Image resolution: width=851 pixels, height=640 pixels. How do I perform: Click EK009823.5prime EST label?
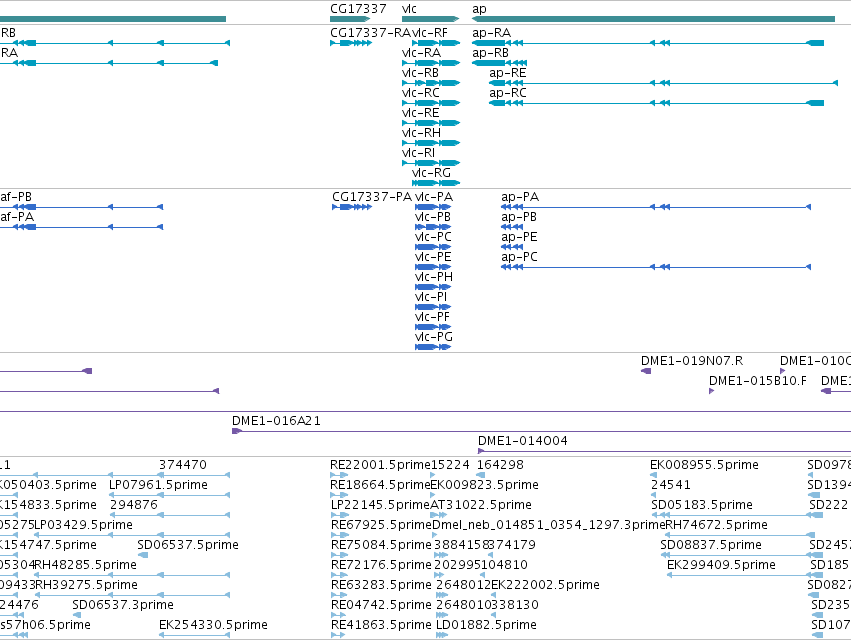pyautogui.click(x=484, y=485)
